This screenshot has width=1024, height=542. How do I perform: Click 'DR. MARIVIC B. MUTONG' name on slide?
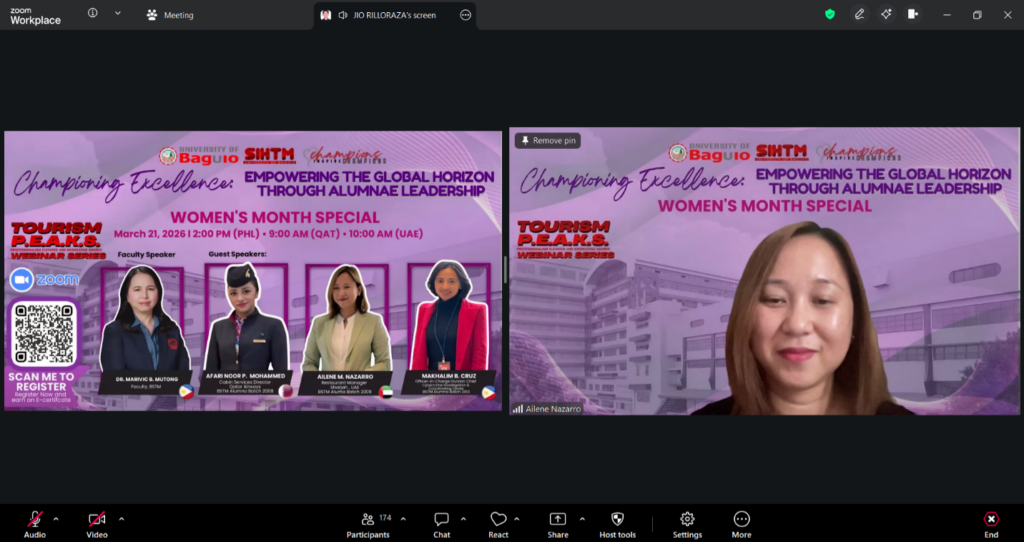click(x=147, y=379)
